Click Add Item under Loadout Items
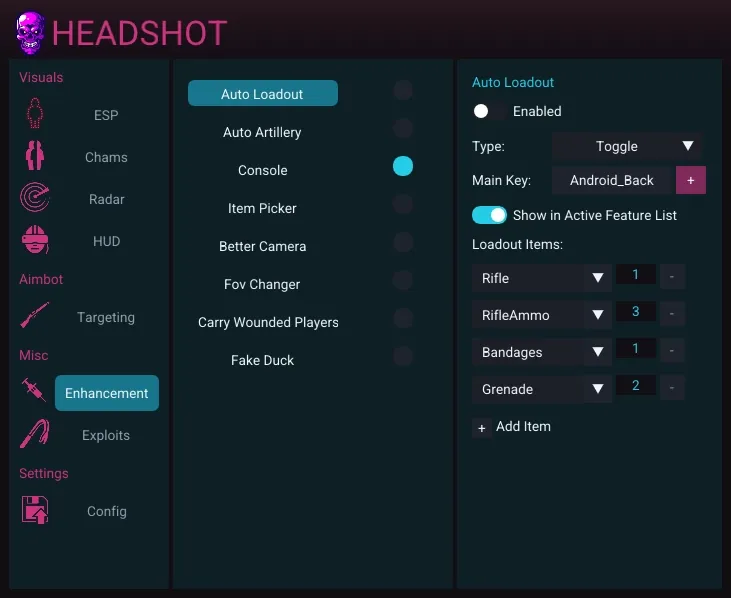Screen dimensions: 731x598 512,427
